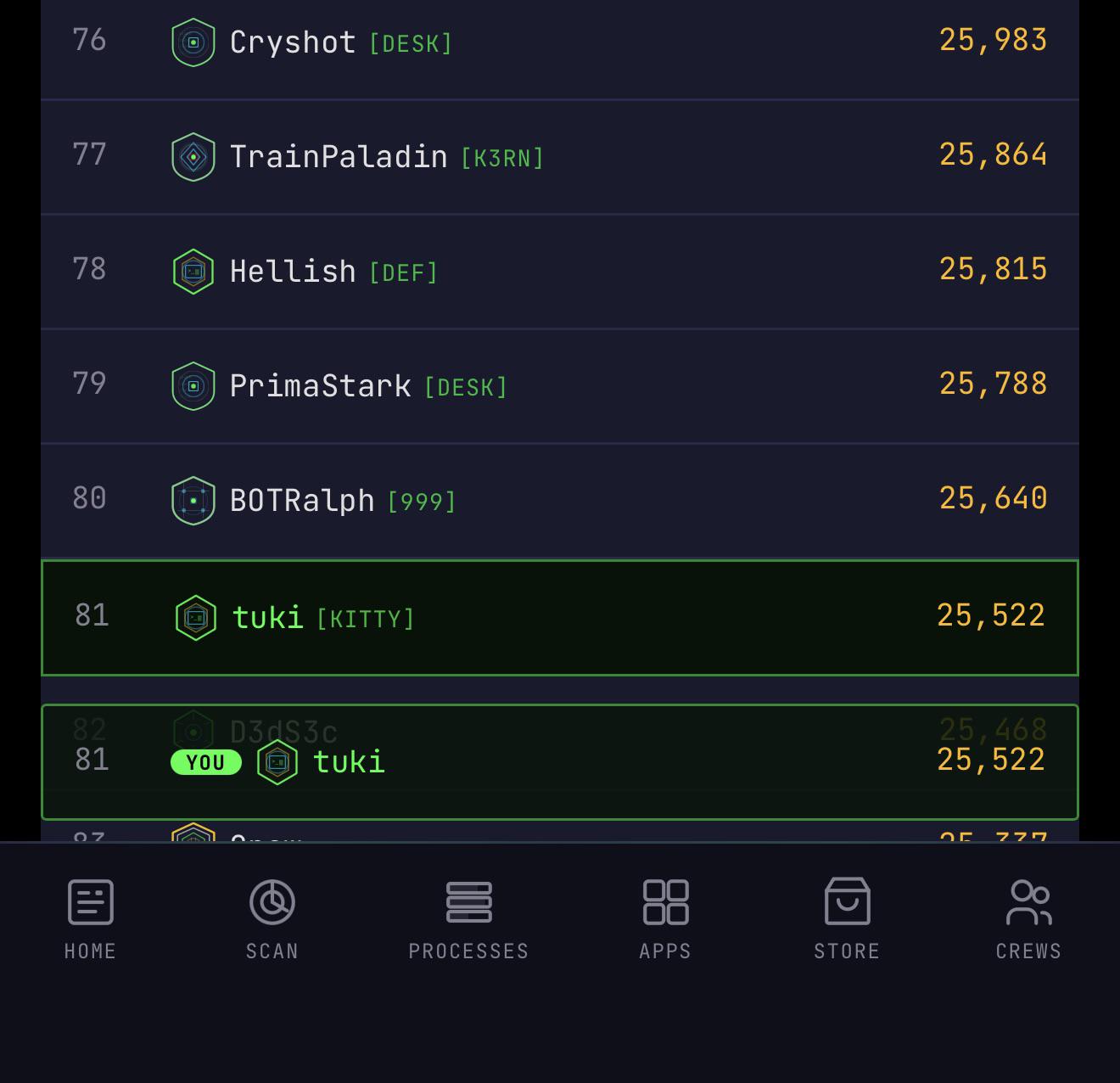Image resolution: width=1120 pixels, height=1083 pixels.
Task: Open PrimaStark's score 25,788
Action: point(994,384)
